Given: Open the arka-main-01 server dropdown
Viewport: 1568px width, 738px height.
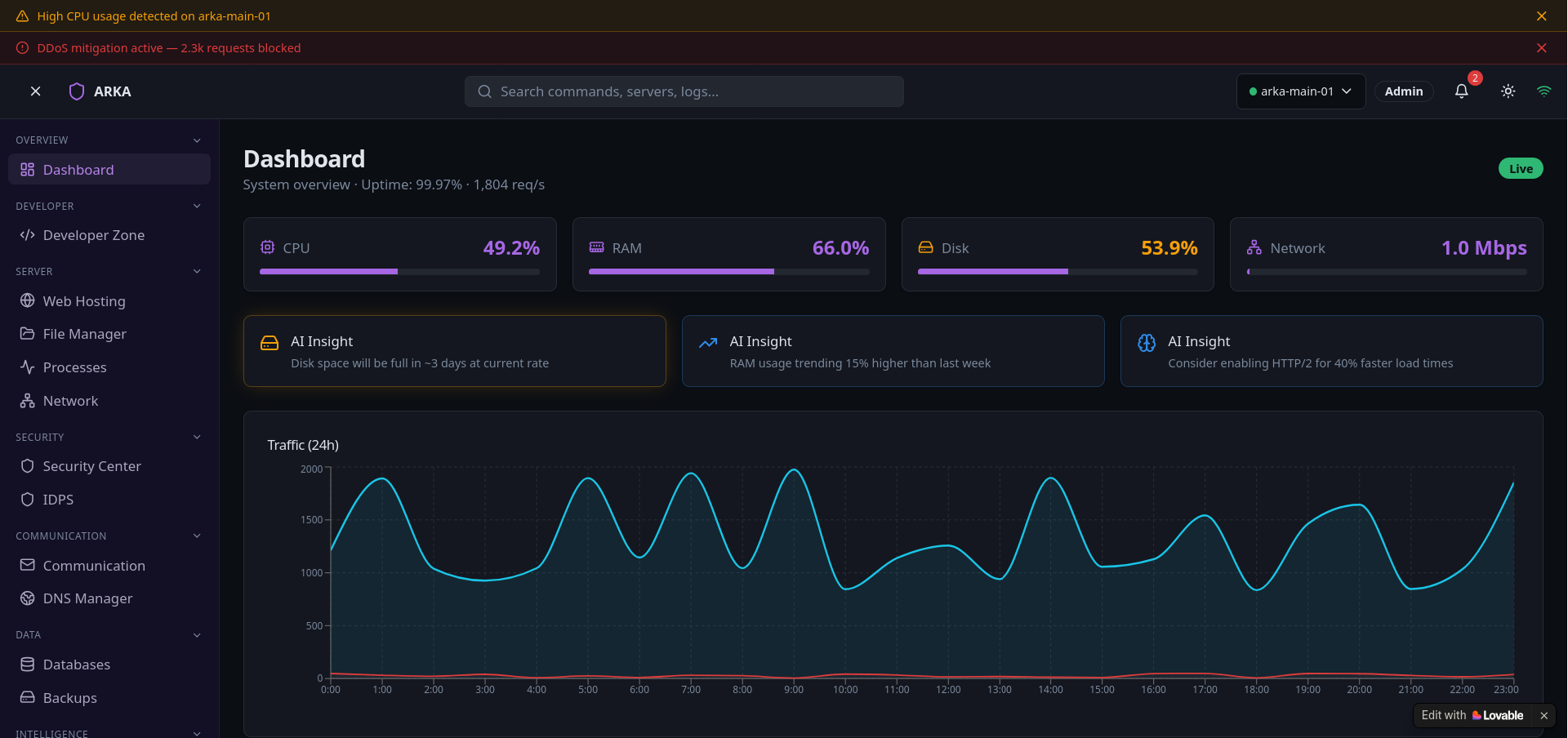Looking at the screenshot, I should [1300, 91].
